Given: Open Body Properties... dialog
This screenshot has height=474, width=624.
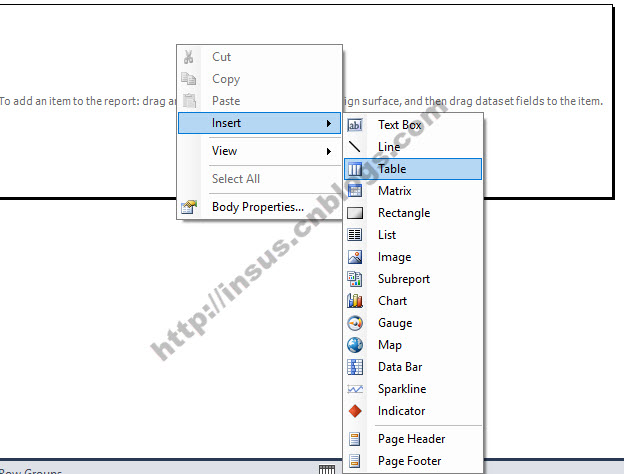Looking at the screenshot, I should click(259, 207).
